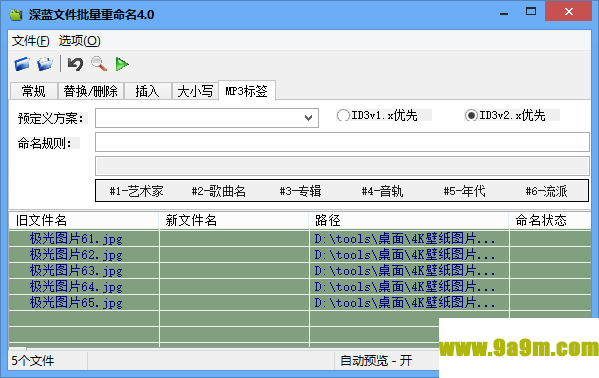This screenshot has height=378, width=599.
Task: Click the gray preview field below 命名规则
Action: 342,166
